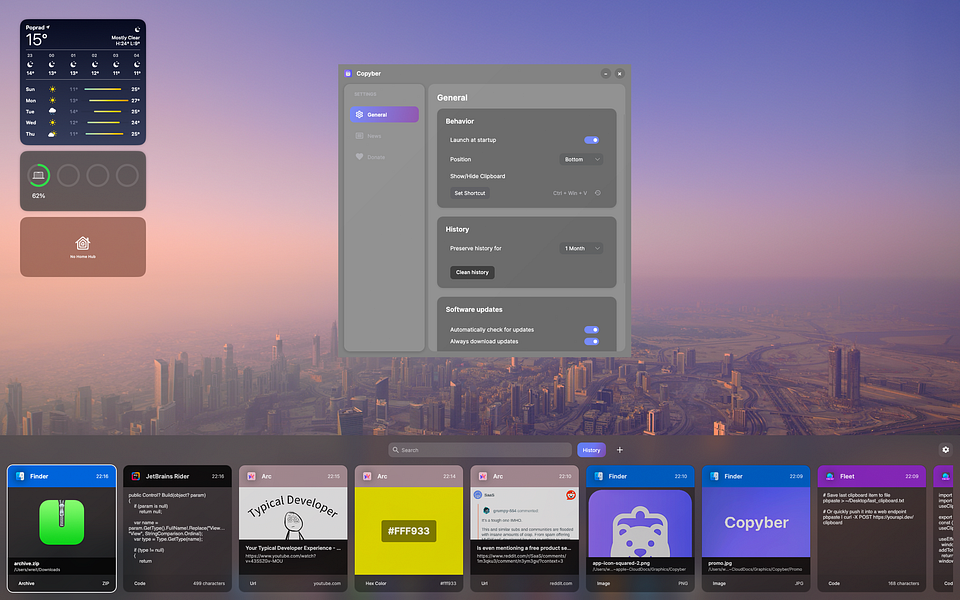Click Arc icon on #FFF933 card
This screenshot has height=600, width=960.
click(367, 476)
